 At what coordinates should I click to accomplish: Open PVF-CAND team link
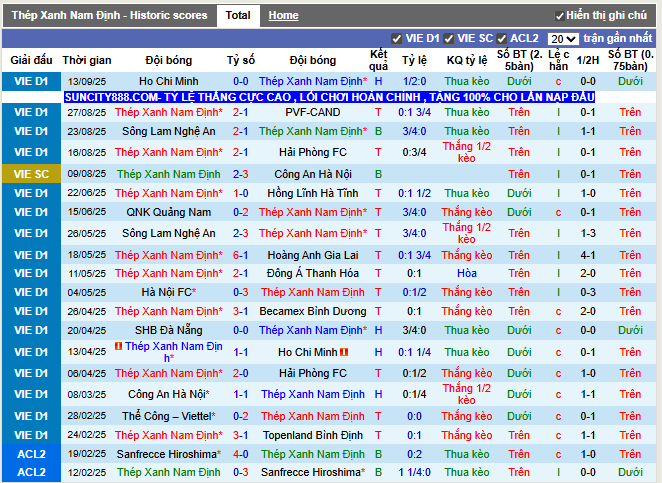click(312, 112)
